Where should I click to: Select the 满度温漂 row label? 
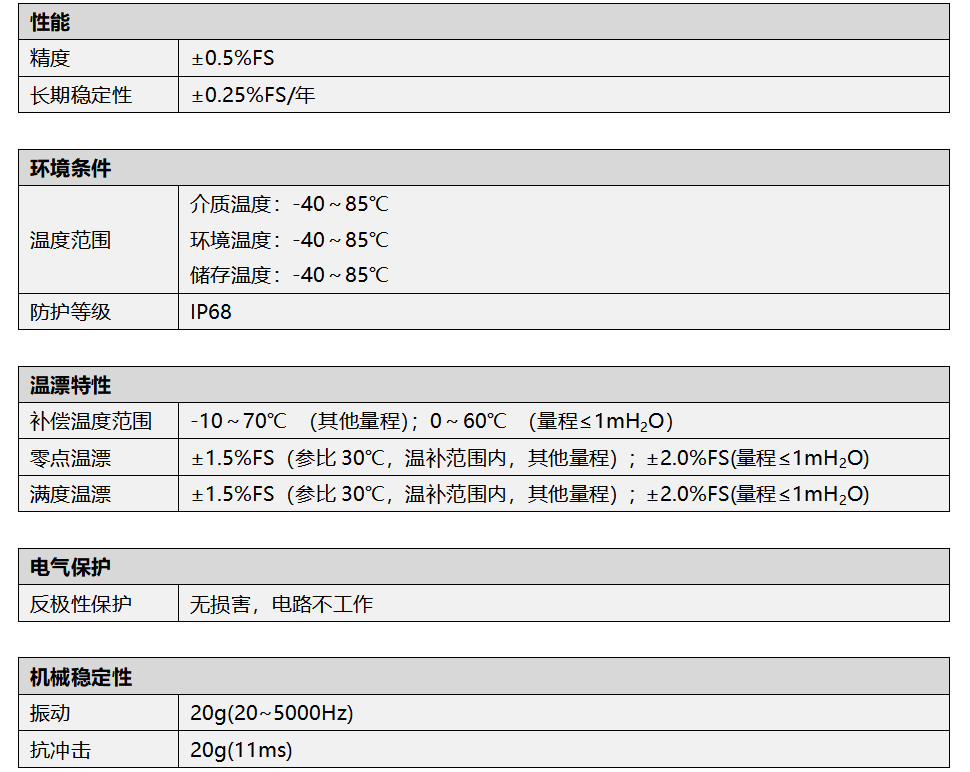click(x=70, y=494)
